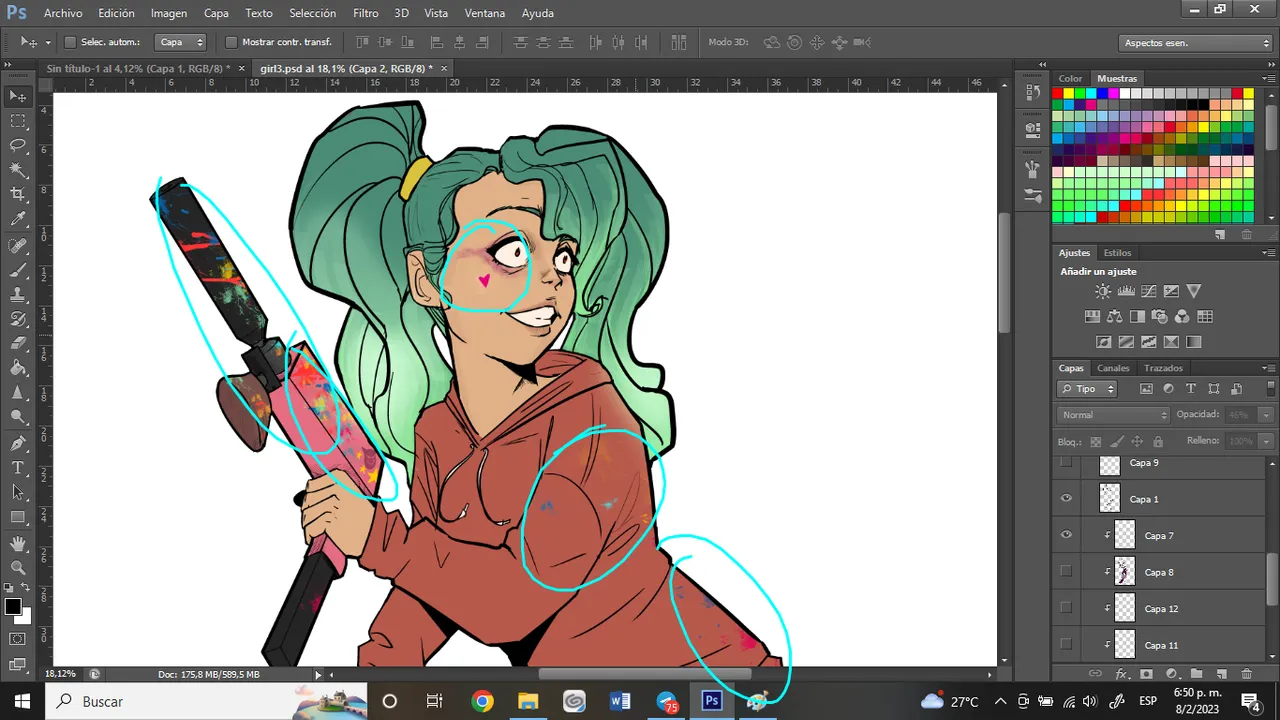Select the Pen tool

point(18,443)
